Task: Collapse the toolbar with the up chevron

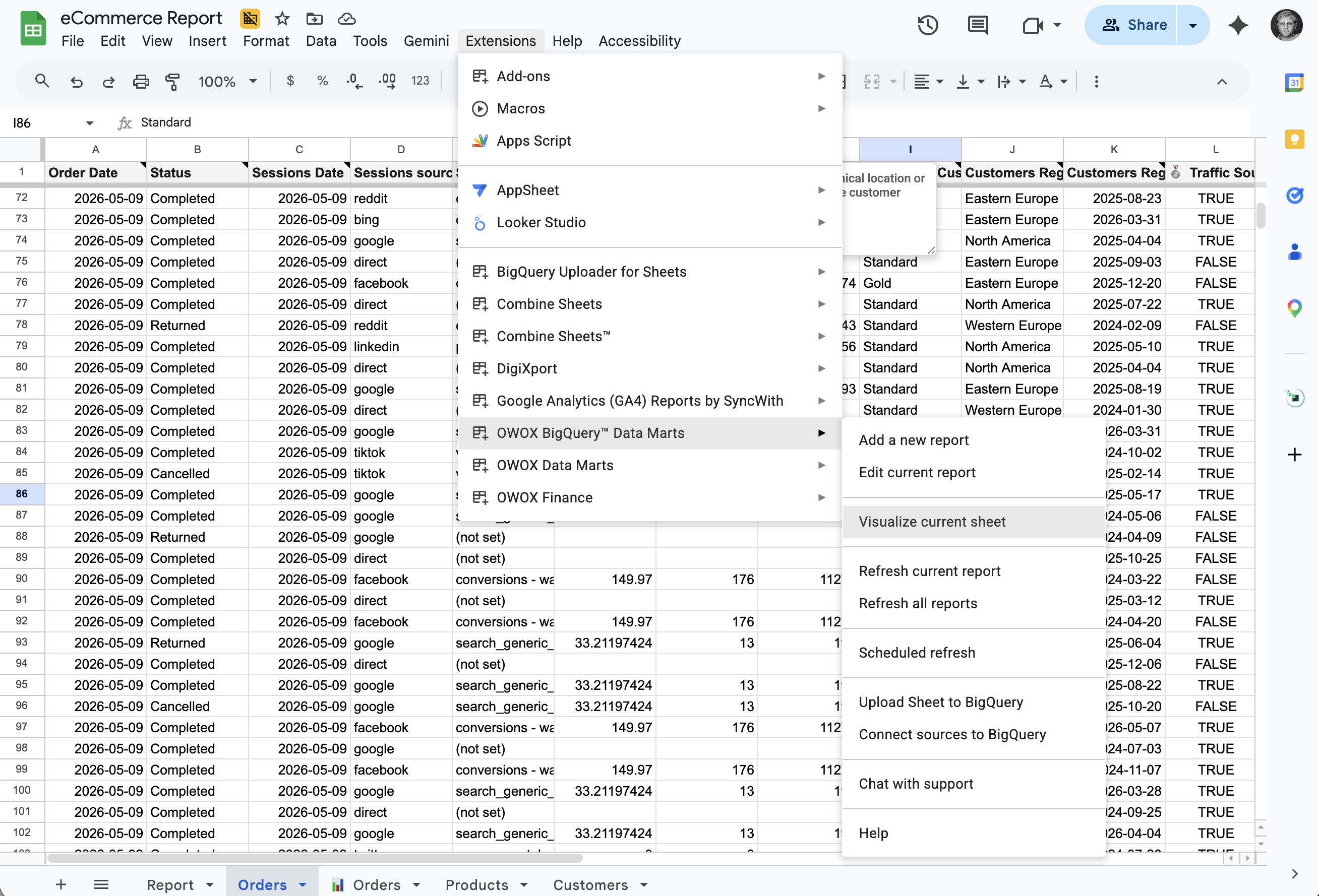Action: click(1222, 82)
